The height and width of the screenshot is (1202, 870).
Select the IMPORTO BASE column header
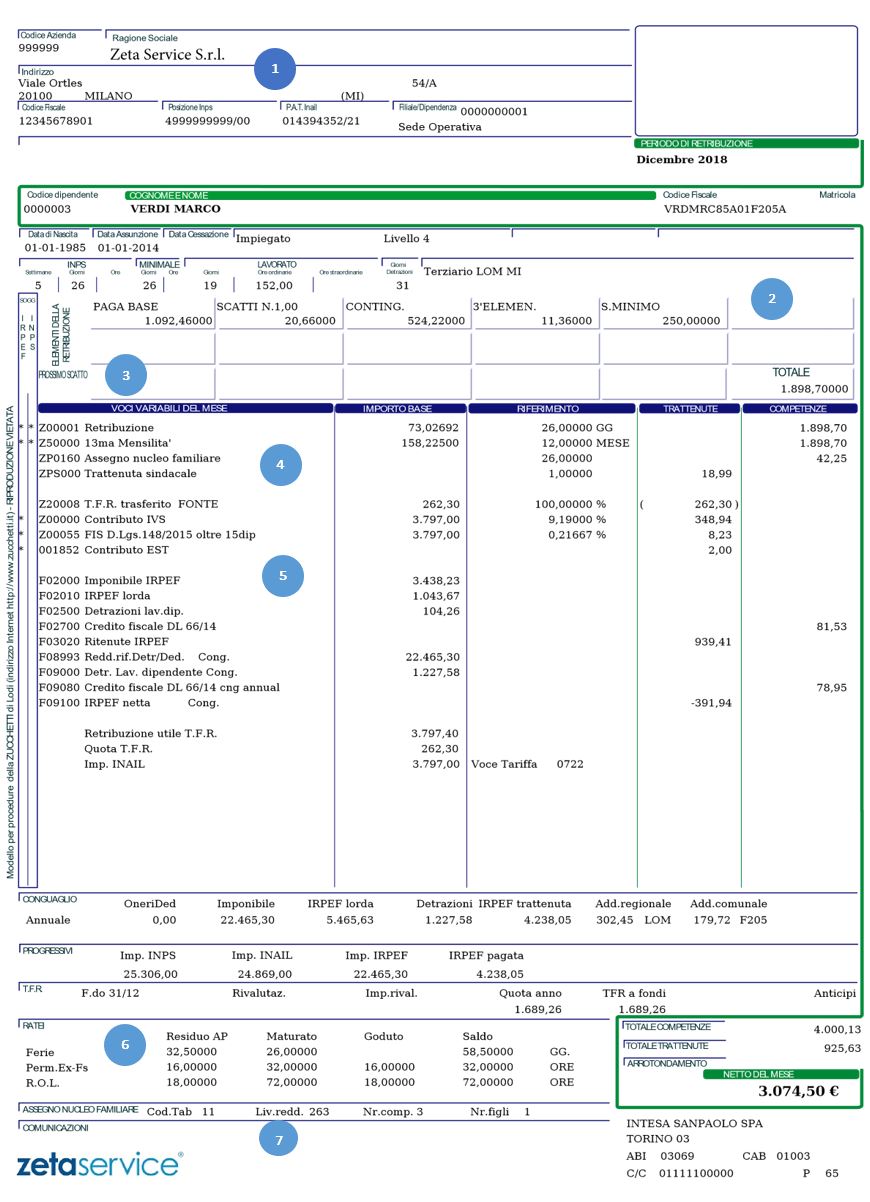click(x=400, y=408)
